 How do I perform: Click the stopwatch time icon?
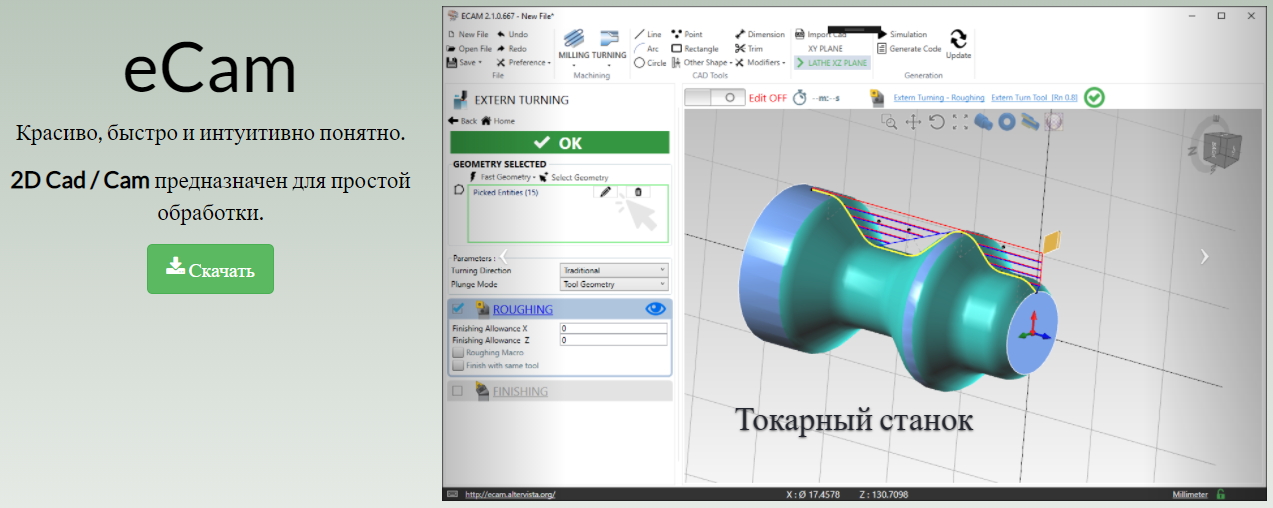799,97
